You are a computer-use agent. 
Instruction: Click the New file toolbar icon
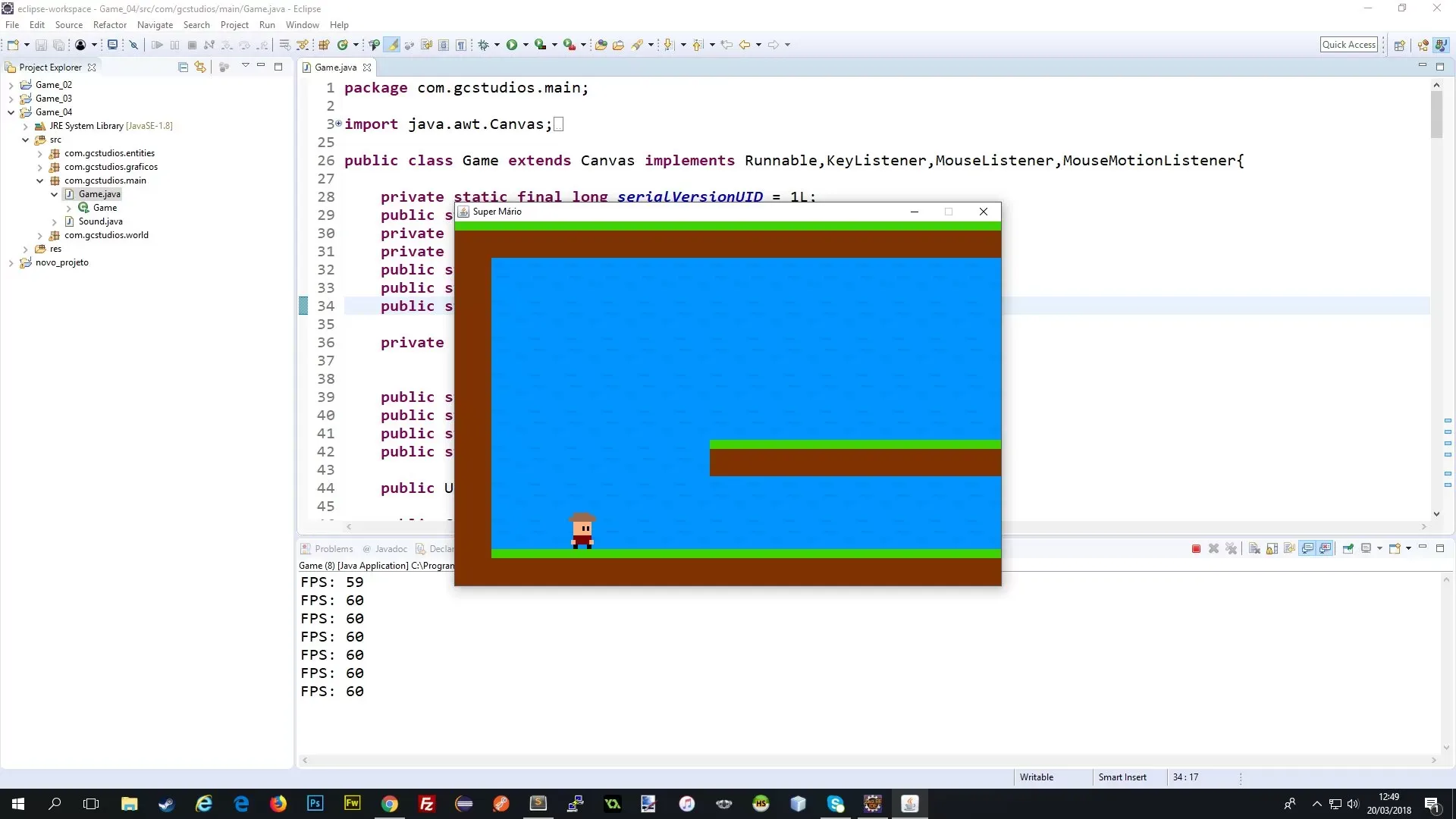tap(13, 45)
